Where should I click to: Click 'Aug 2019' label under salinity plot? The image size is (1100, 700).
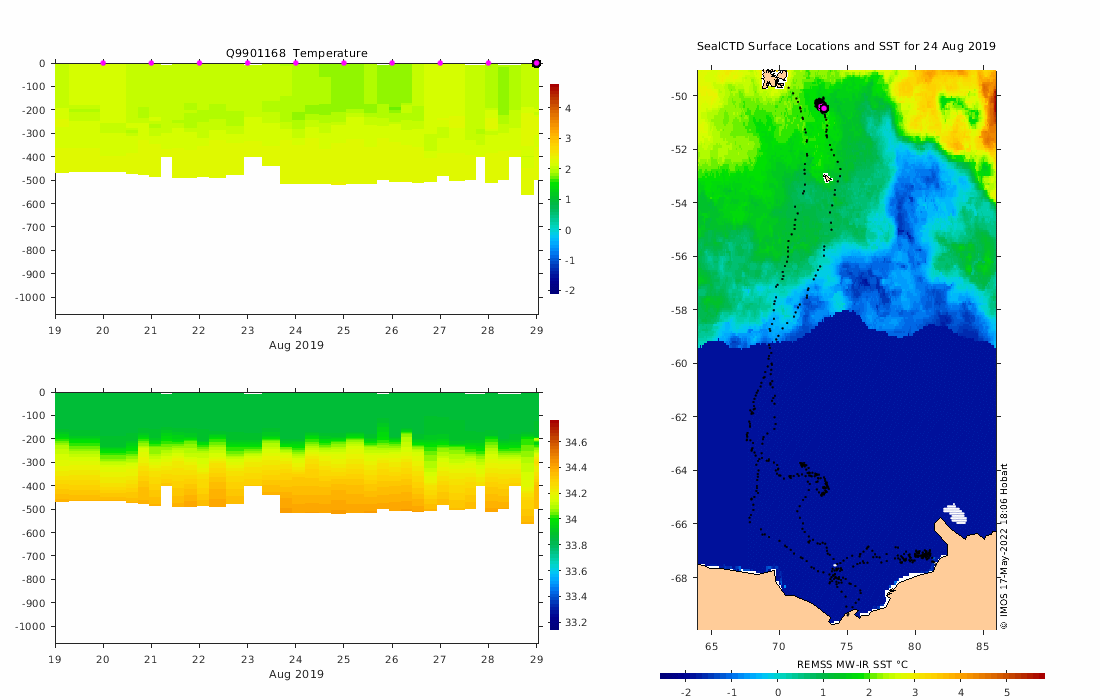[296, 674]
